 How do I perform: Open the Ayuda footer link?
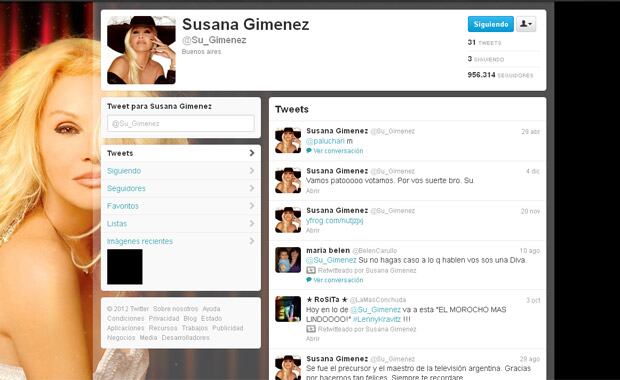211,309
